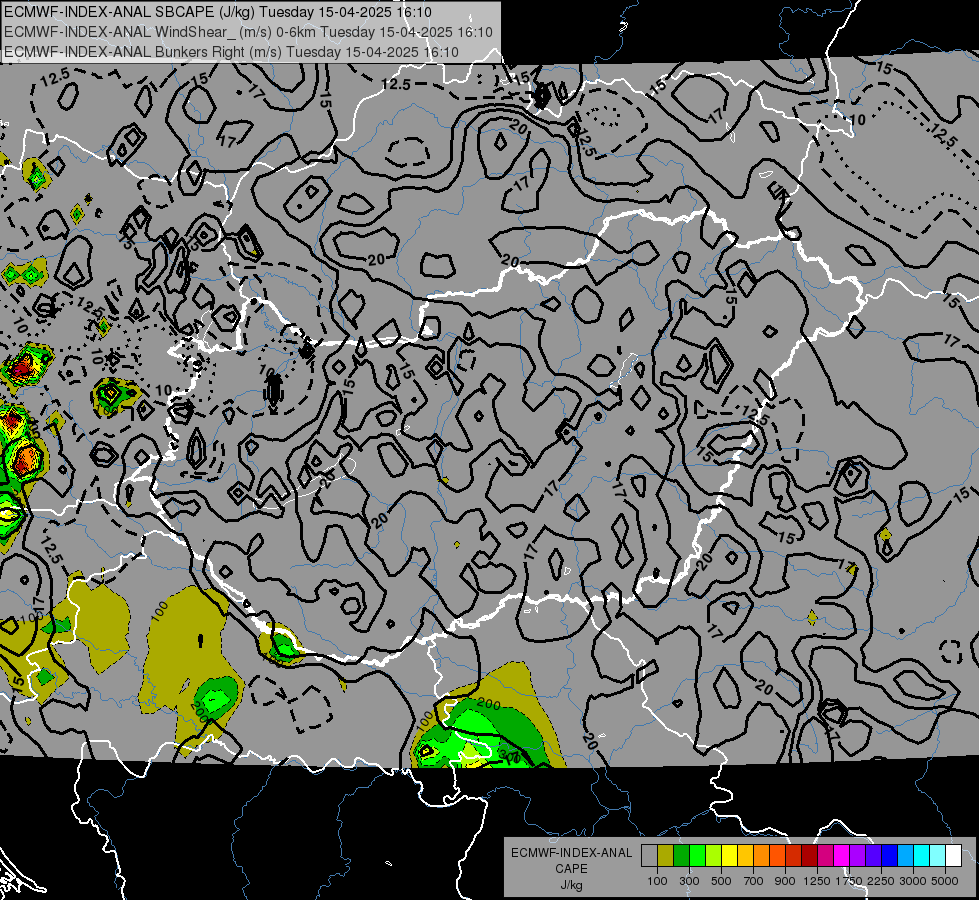Click the J/kg unit in the legend
The height and width of the screenshot is (900, 979).
click(571, 885)
